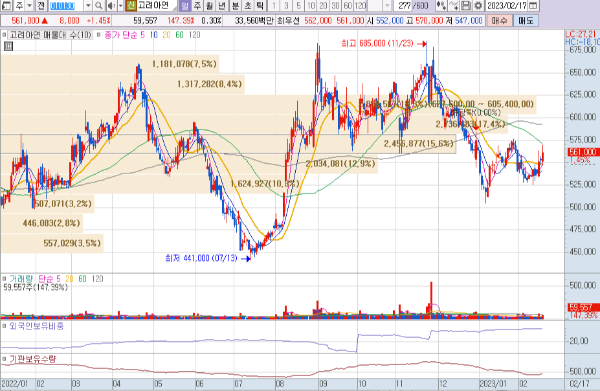Click the 277 bar count input field

click(x=404, y=6)
